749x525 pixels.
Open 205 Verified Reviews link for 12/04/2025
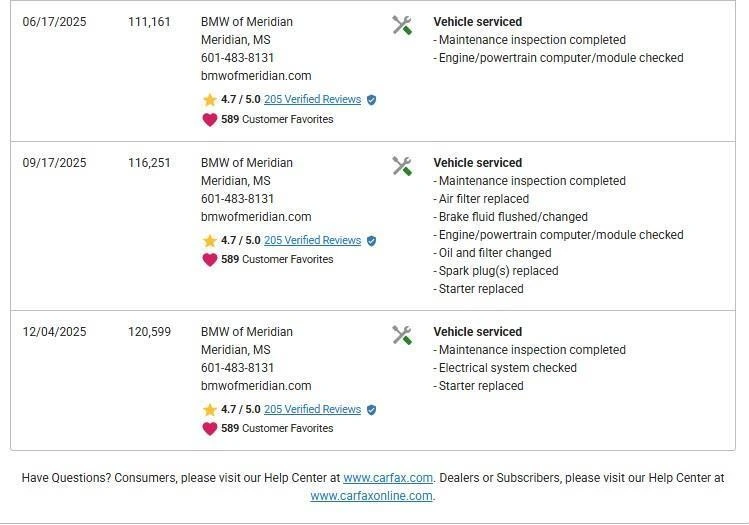[312, 410]
